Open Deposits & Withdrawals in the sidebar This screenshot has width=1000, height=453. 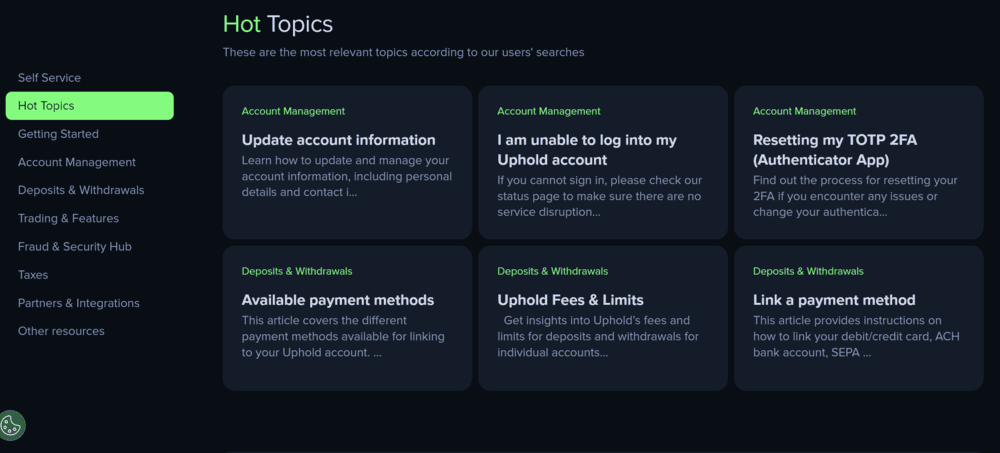(81, 190)
